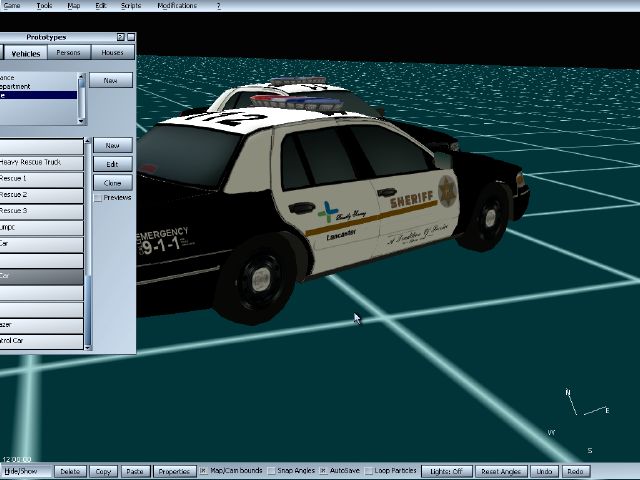Enable the Preview checkbox
This screenshot has height=480, width=640.
(98, 198)
